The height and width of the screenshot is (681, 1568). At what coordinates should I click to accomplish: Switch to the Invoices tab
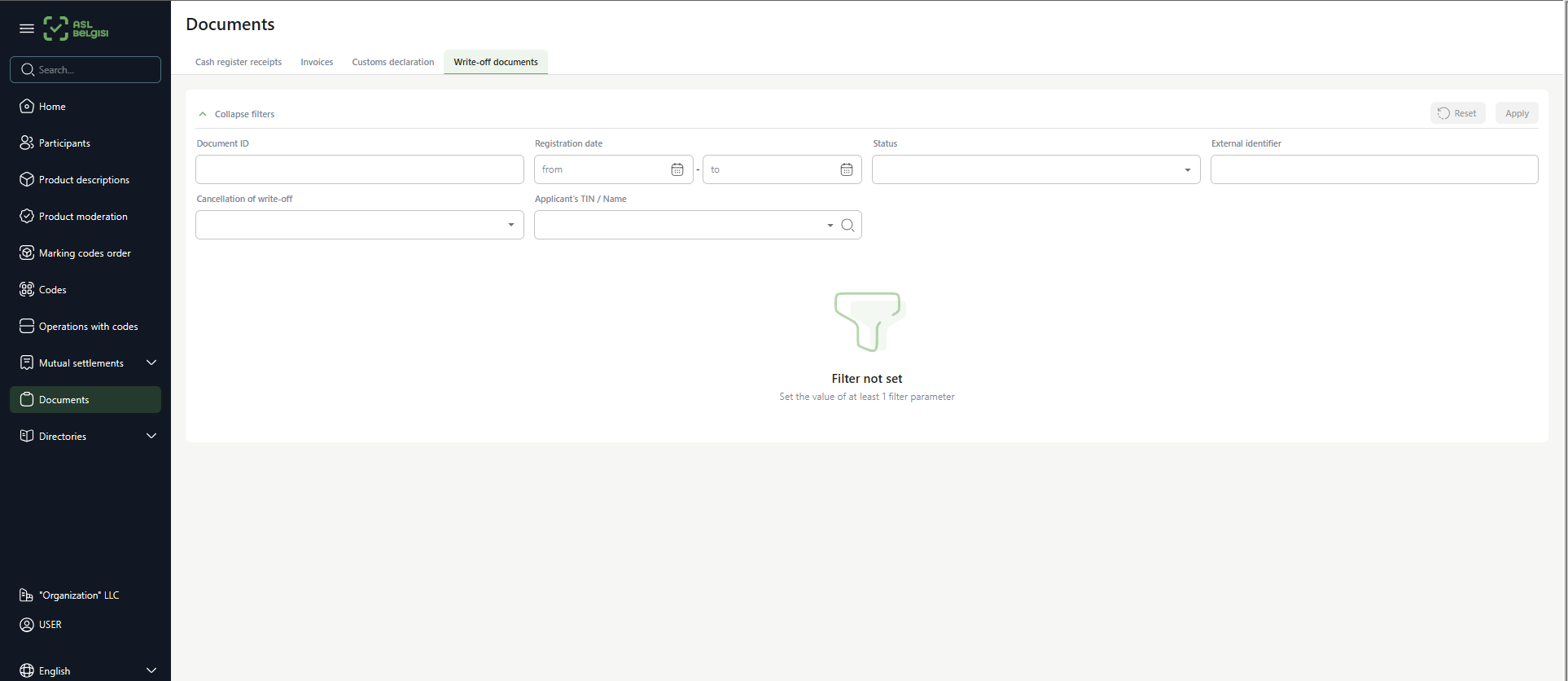pyautogui.click(x=317, y=62)
